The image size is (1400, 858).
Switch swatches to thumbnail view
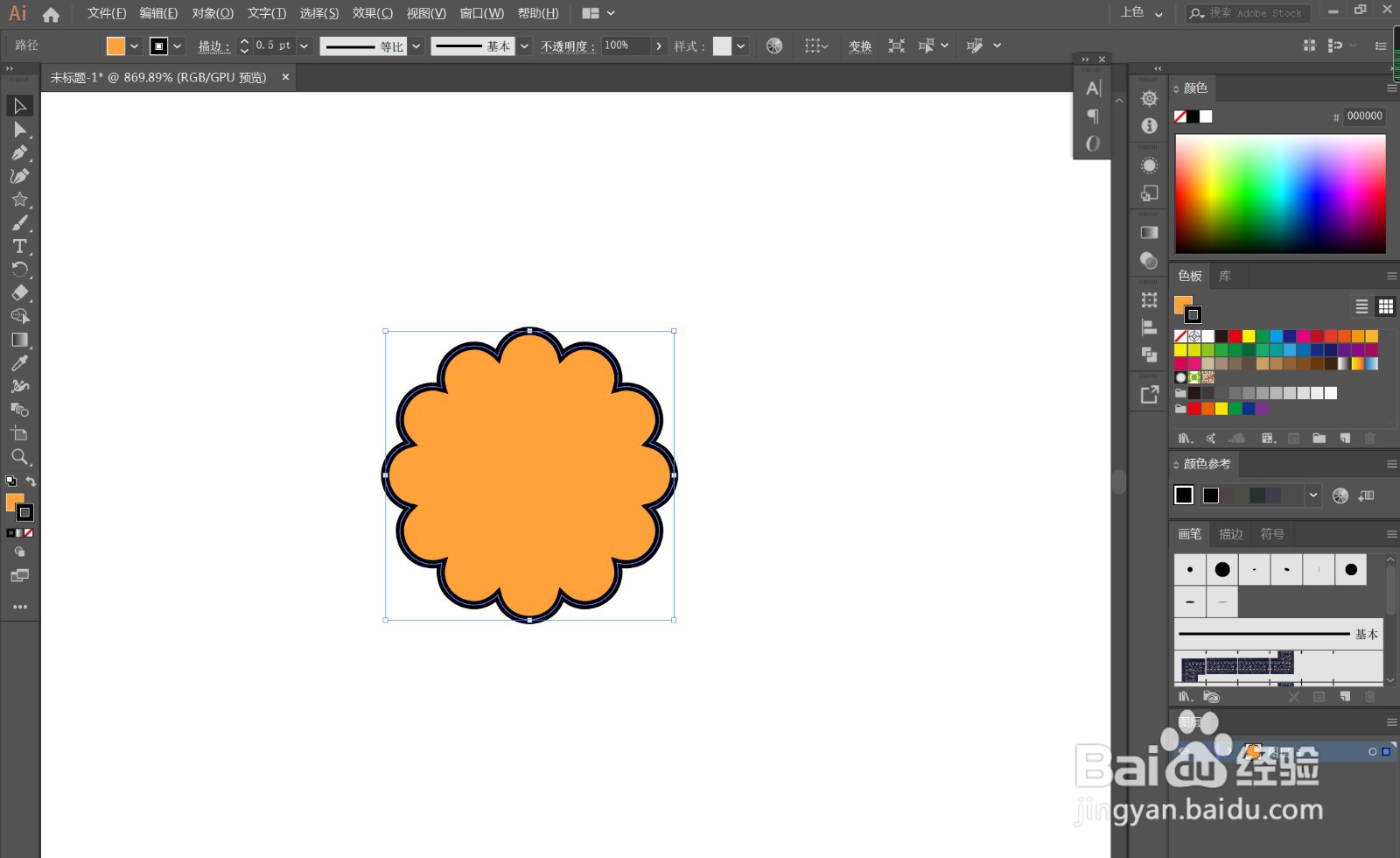click(1385, 306)
